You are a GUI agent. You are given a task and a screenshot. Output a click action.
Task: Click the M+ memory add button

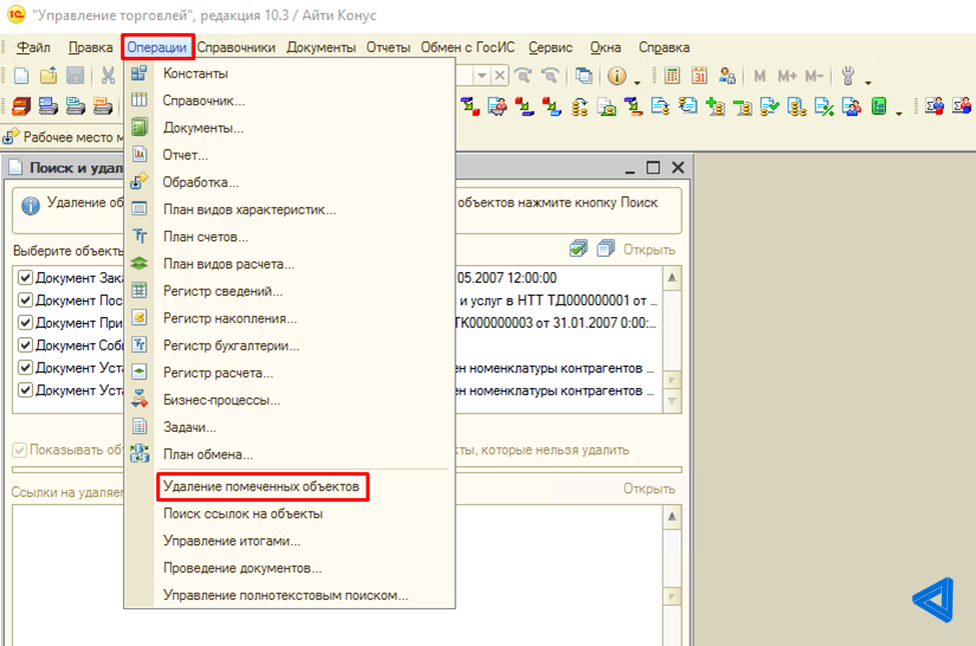787,76
